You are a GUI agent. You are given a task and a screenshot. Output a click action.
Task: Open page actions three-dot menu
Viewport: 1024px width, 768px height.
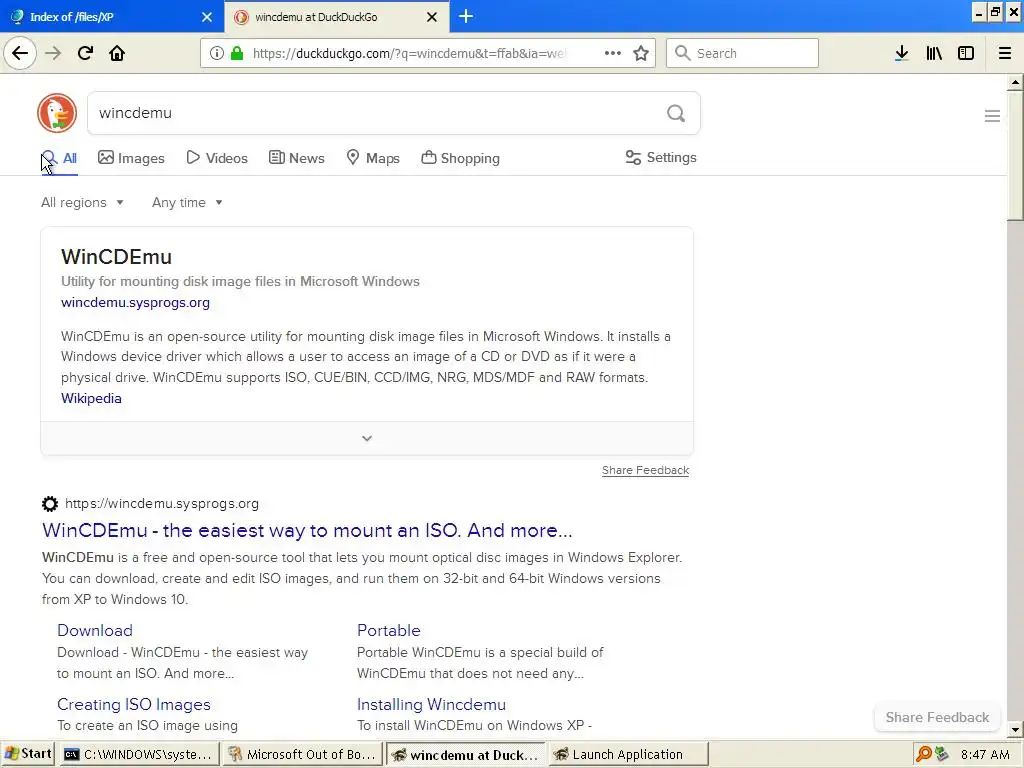613,53
